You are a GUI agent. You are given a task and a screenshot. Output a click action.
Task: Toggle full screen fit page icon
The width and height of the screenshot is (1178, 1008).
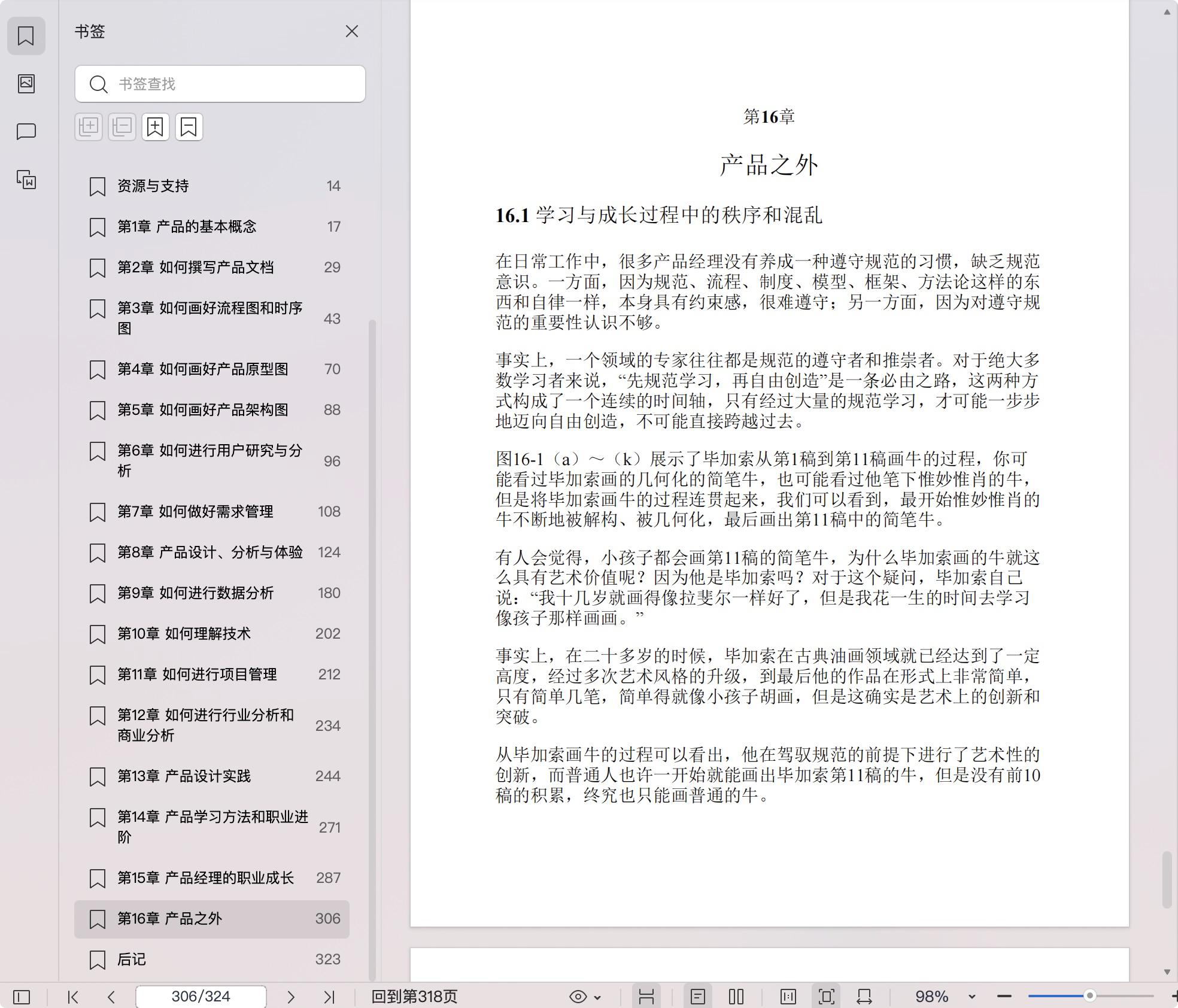click(x=827, y=997)
